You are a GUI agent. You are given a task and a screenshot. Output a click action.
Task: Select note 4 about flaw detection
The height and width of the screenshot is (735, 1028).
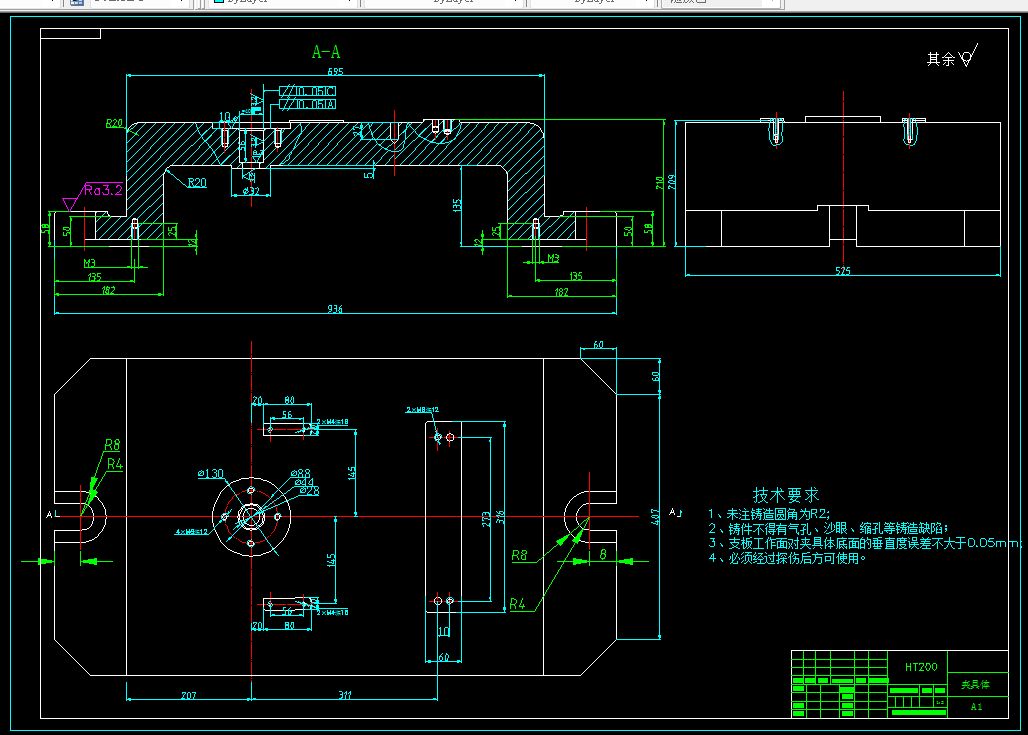point(787,558)
